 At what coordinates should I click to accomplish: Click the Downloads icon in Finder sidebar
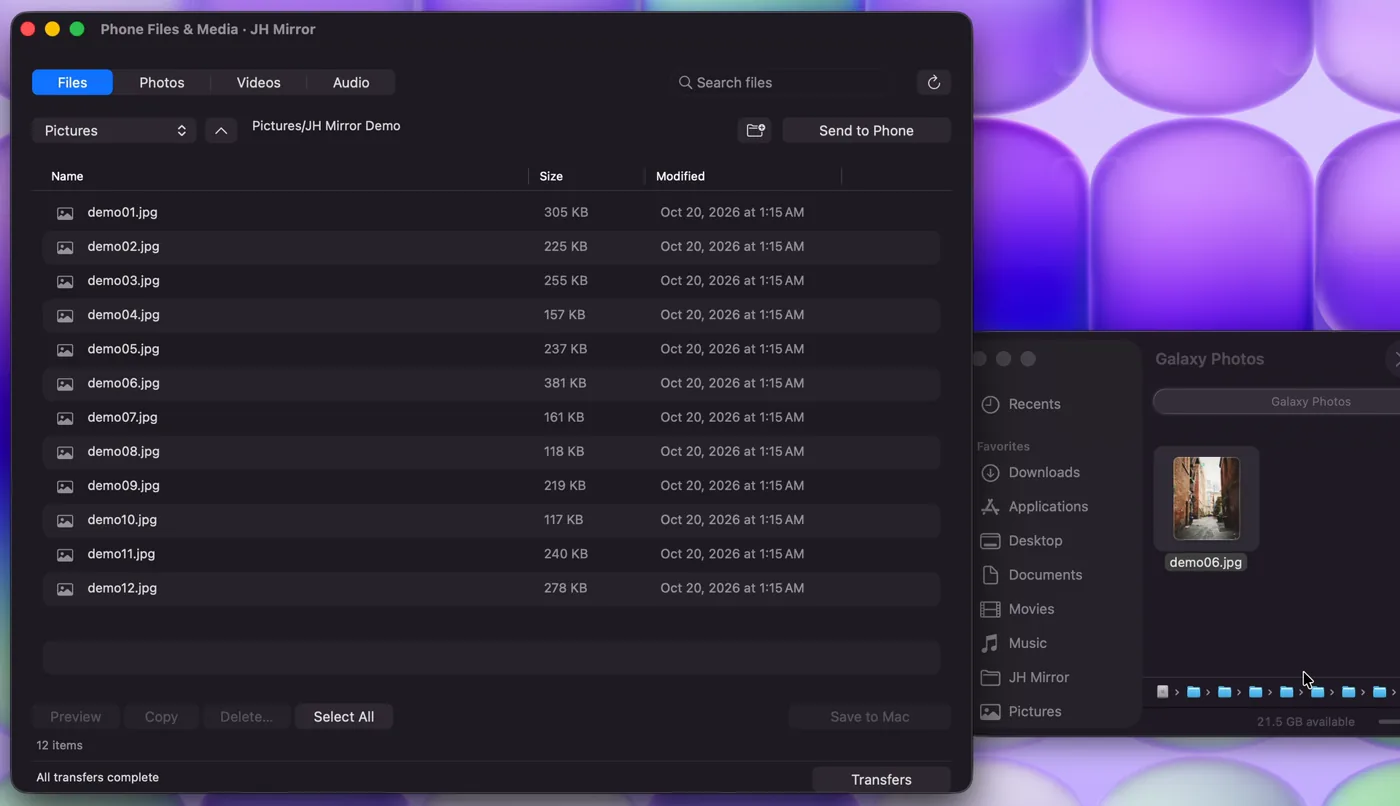(x=990, y=473)
